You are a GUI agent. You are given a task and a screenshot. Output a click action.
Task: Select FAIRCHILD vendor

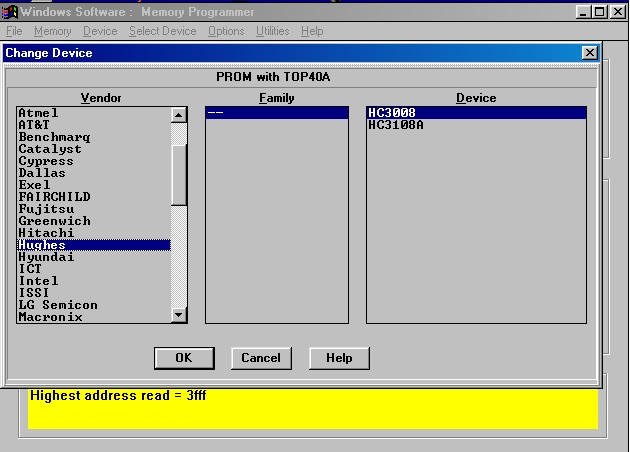tap(94, 197)
